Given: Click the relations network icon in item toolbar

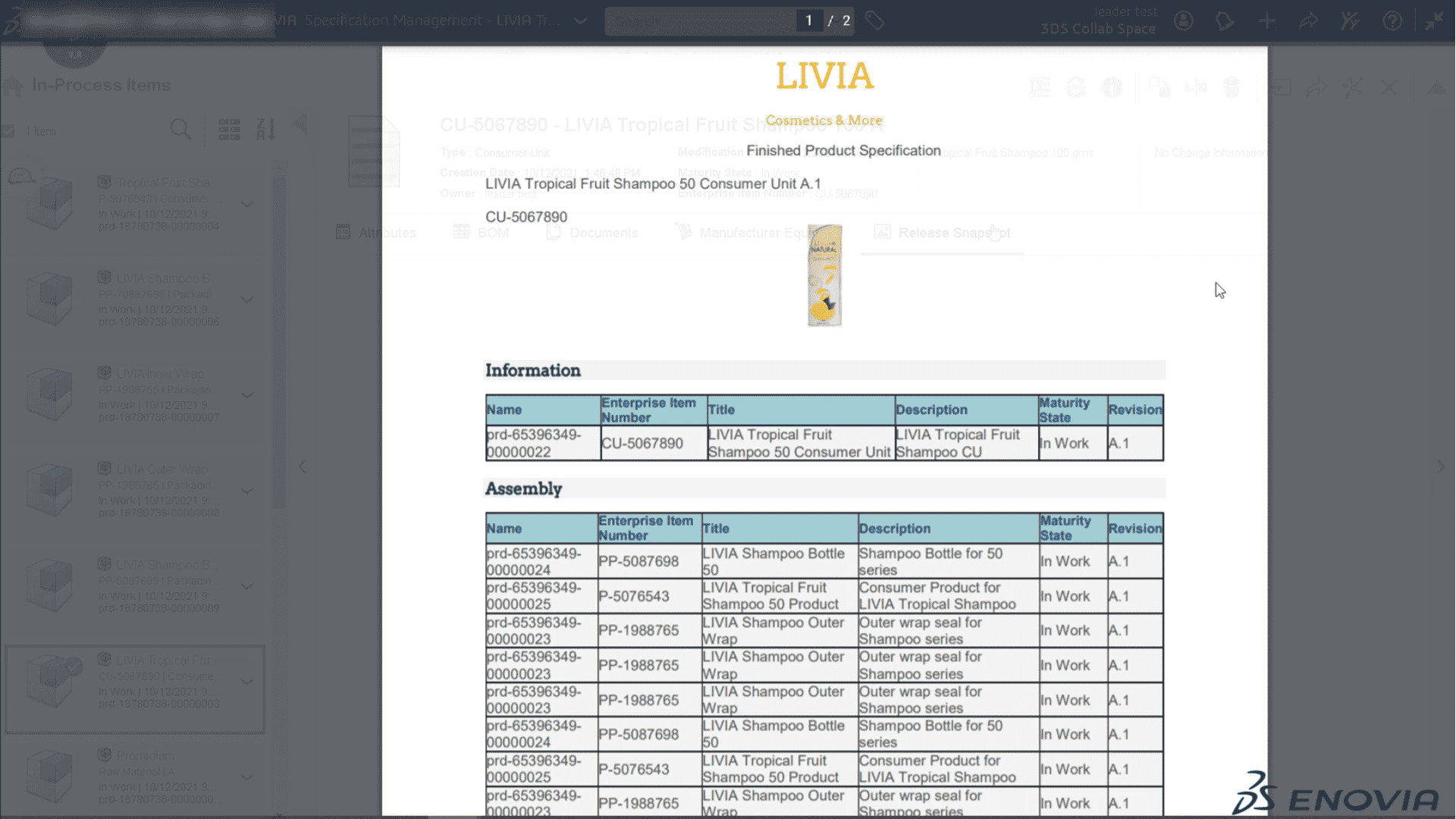Looking at the screenshot, I should point(1353,88).
